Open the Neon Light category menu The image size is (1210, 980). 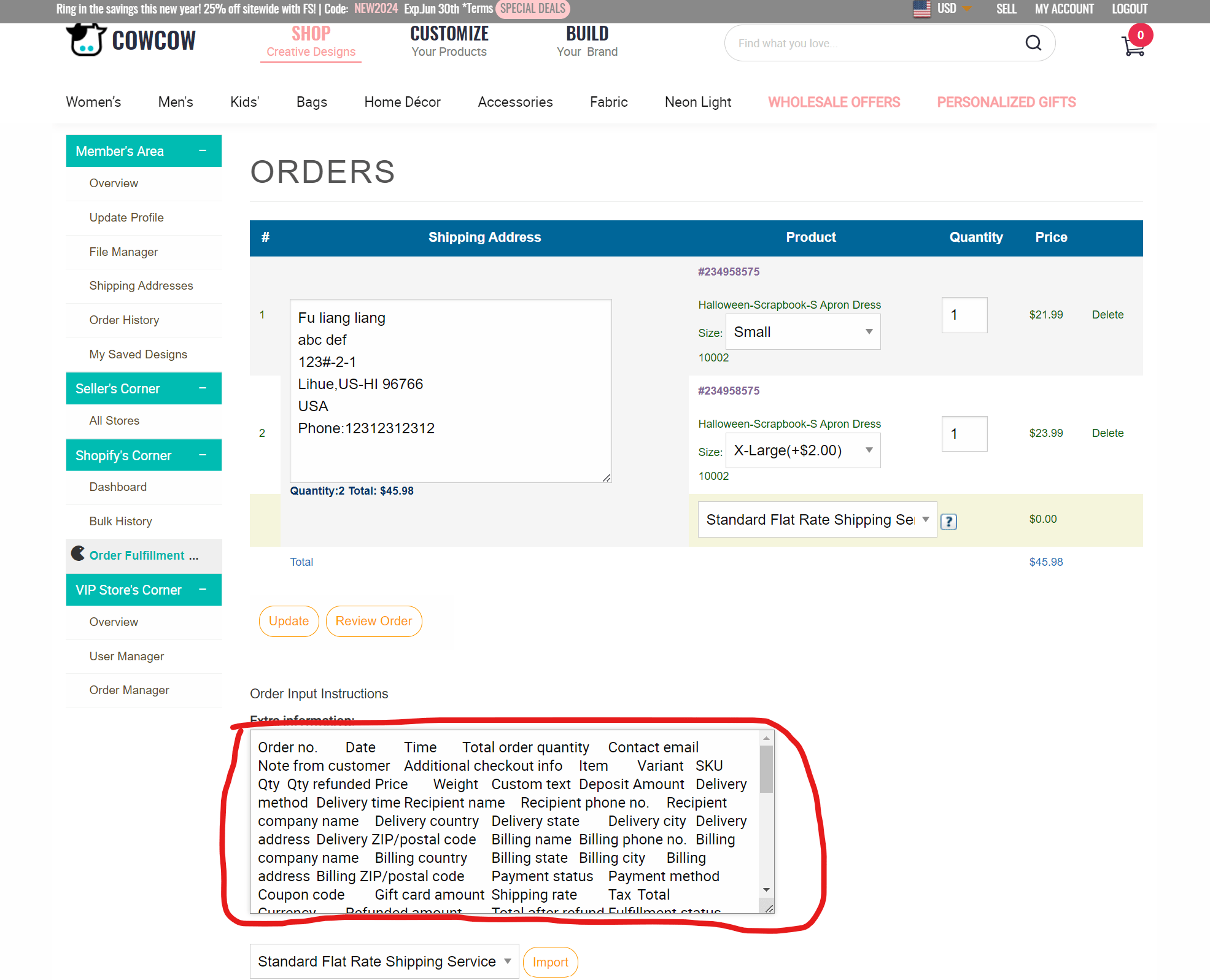[698, 102]
